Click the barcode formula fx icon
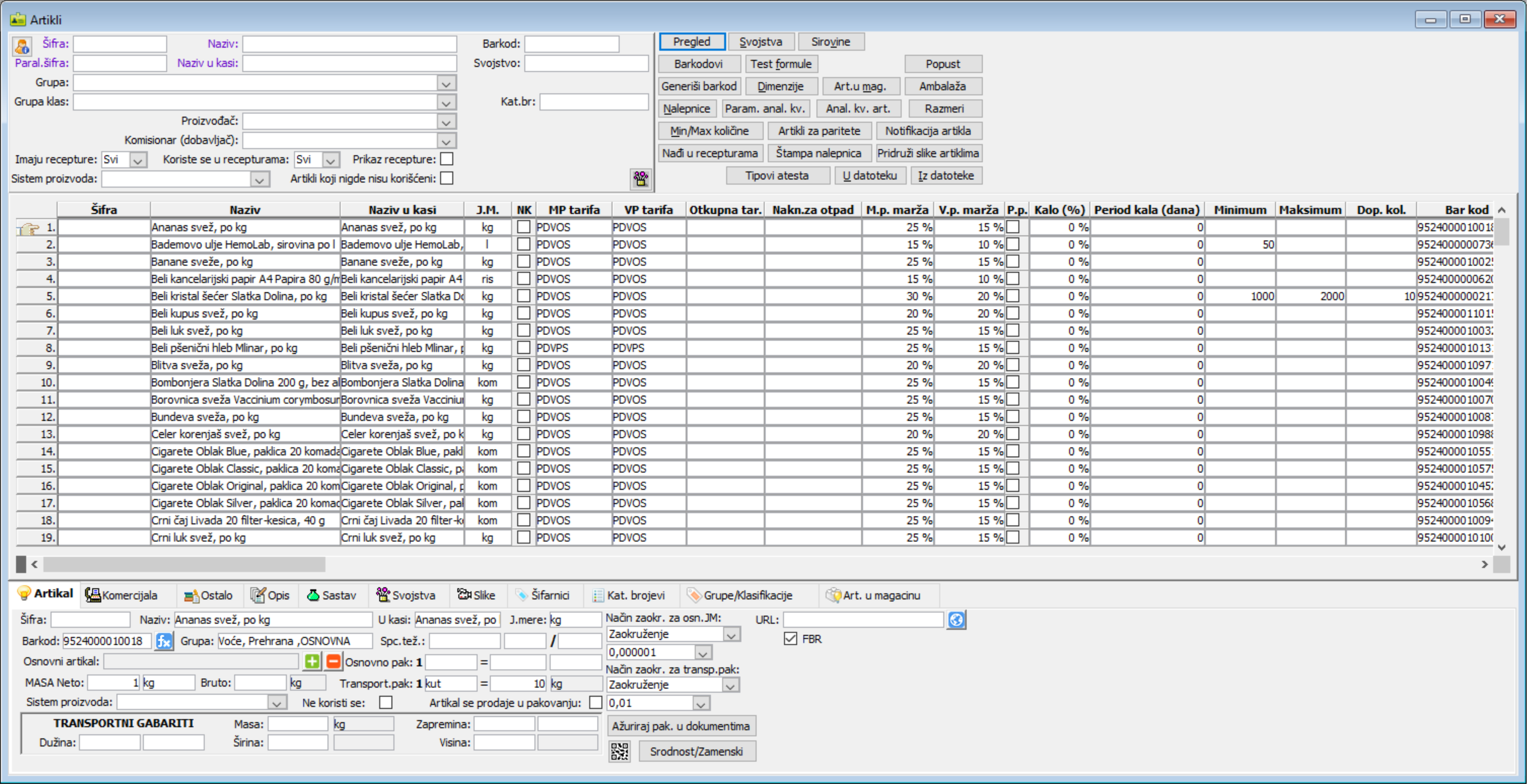The height and width of the screenshot is (784, 1527). [x=164, y=641]
